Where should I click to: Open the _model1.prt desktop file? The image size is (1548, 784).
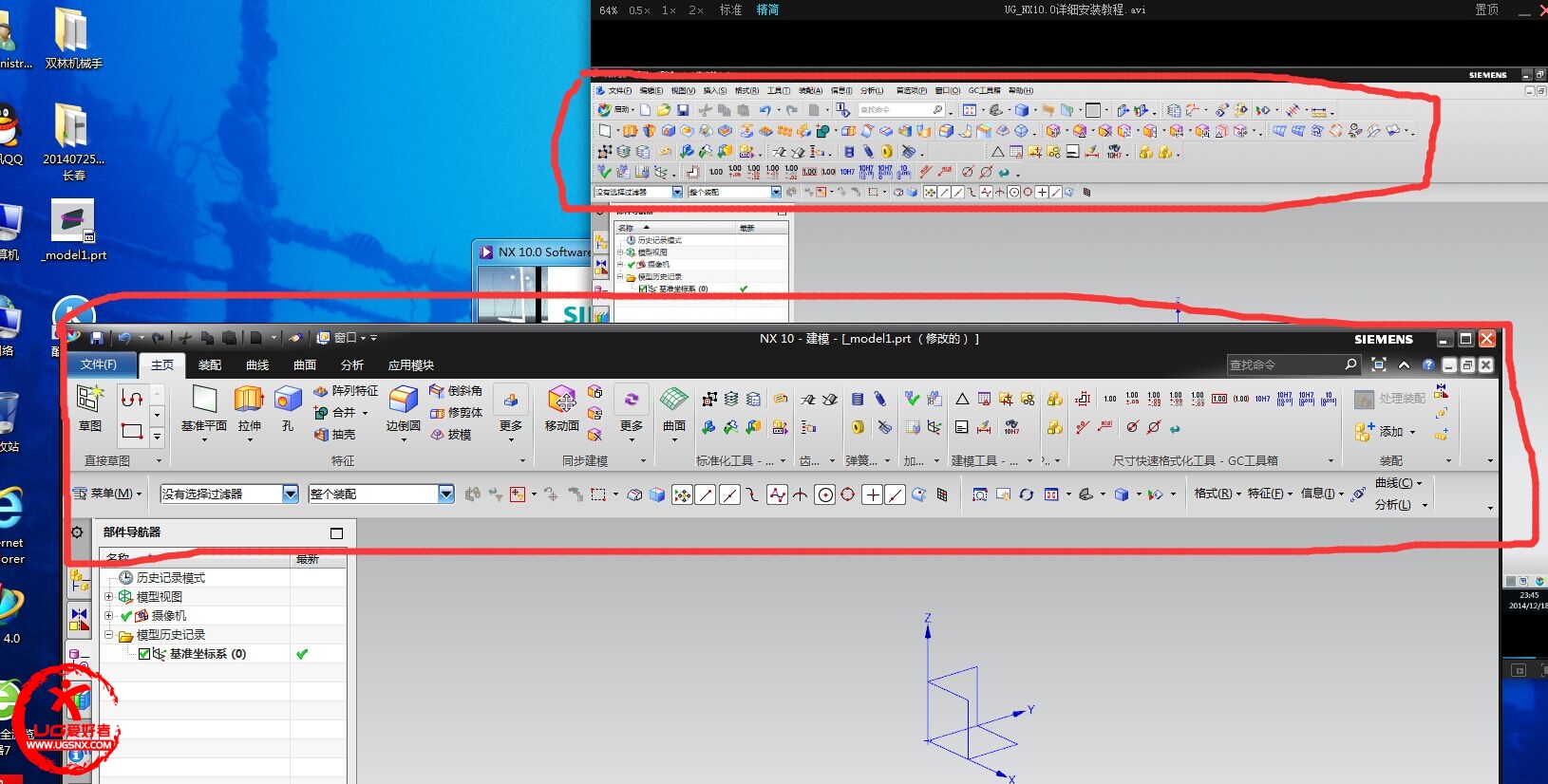73,232
